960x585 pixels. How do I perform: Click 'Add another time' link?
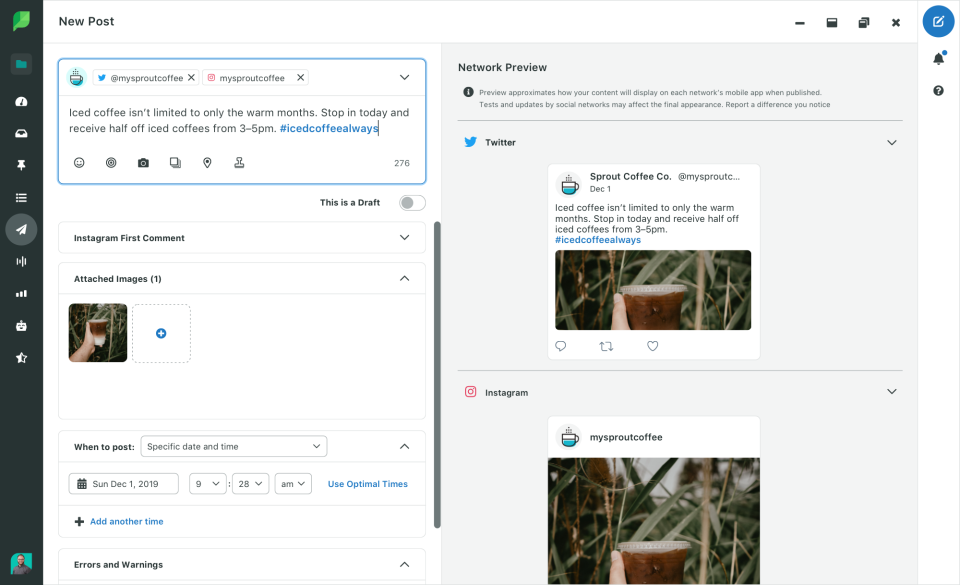128,521
